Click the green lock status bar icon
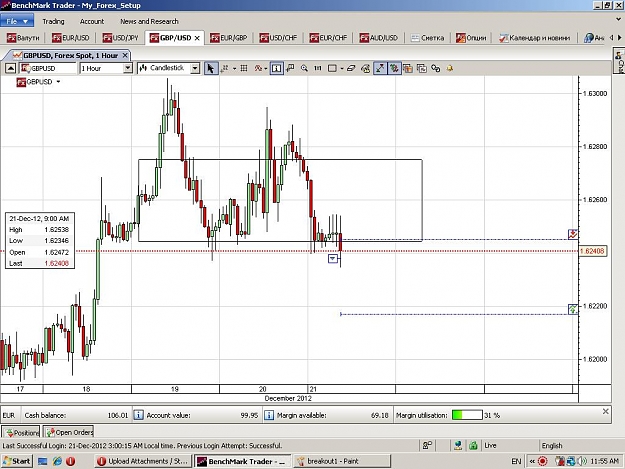 [x=473, y=445]
